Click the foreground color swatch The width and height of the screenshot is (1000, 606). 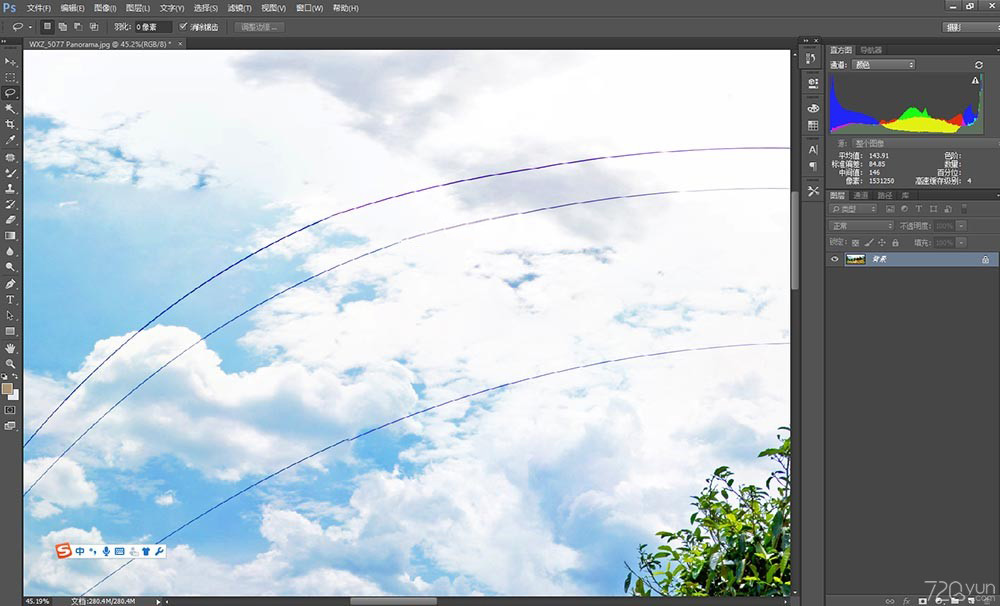(8, 388)
